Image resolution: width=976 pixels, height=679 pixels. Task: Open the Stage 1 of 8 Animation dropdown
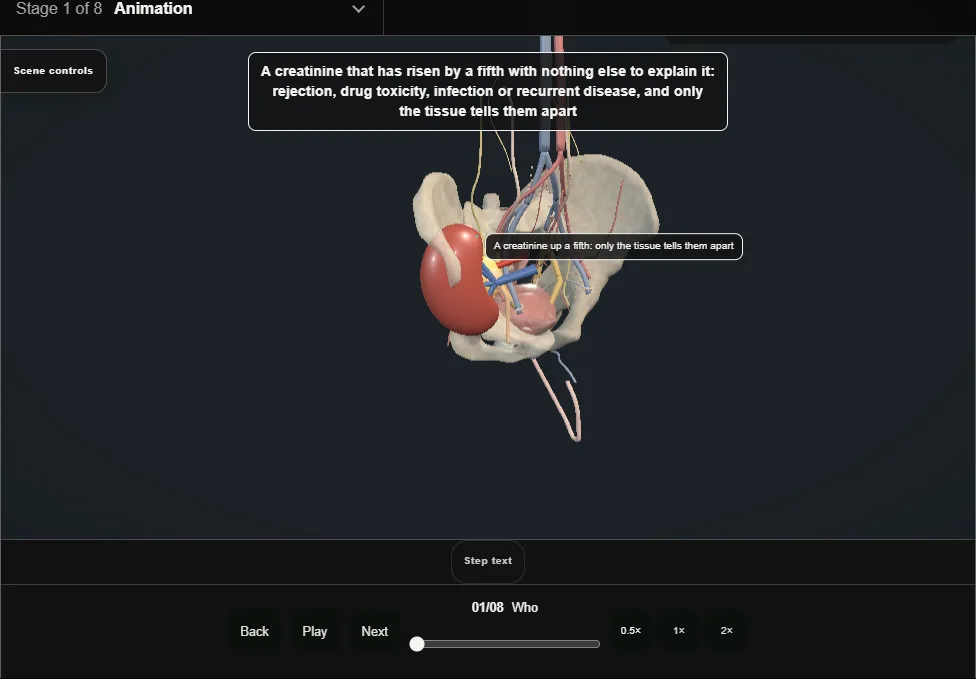[x=191, y=9]
